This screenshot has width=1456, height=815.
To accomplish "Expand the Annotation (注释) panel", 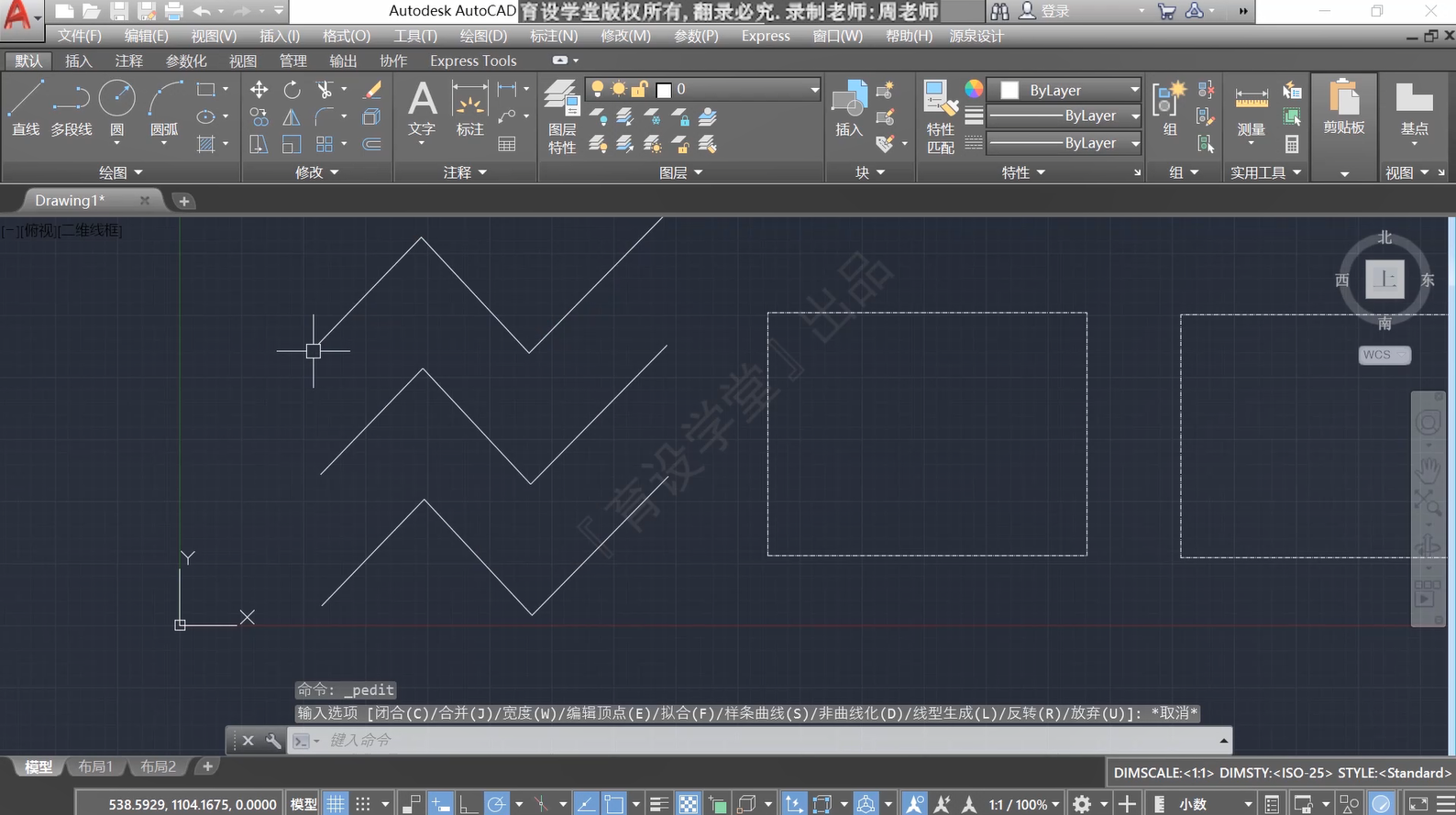I will [465, 172].
